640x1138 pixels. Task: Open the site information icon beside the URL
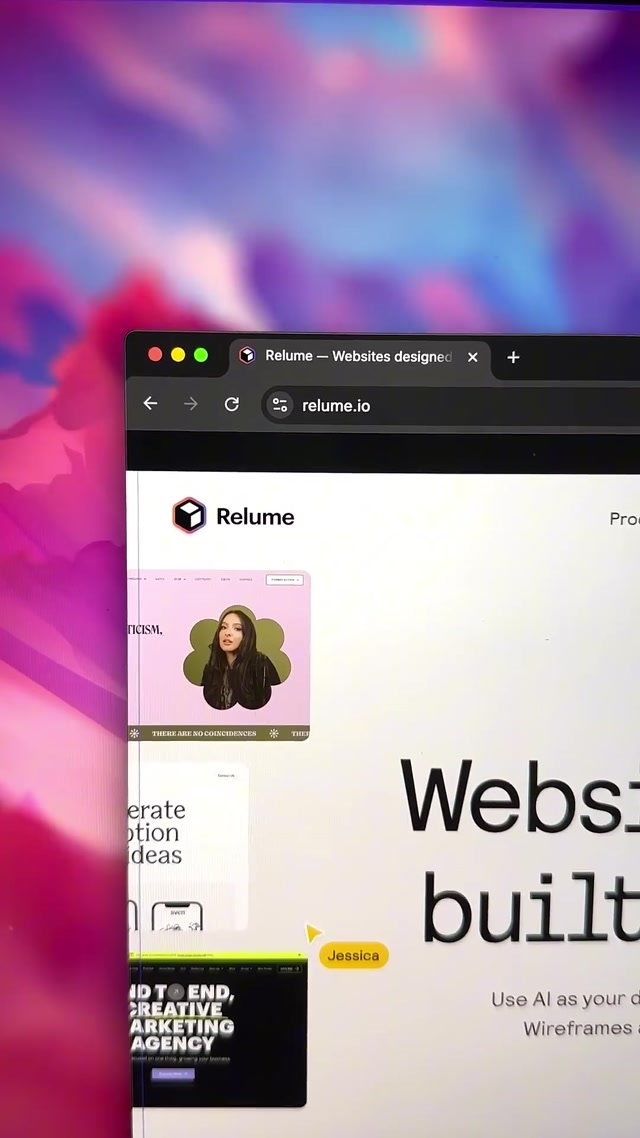tap(280, 405)
